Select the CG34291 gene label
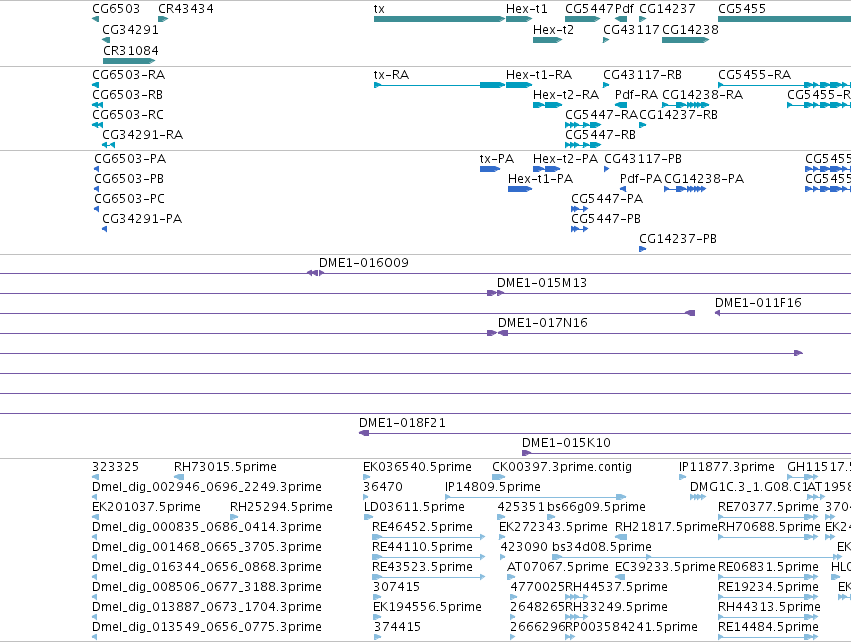 tap(130, 29)
